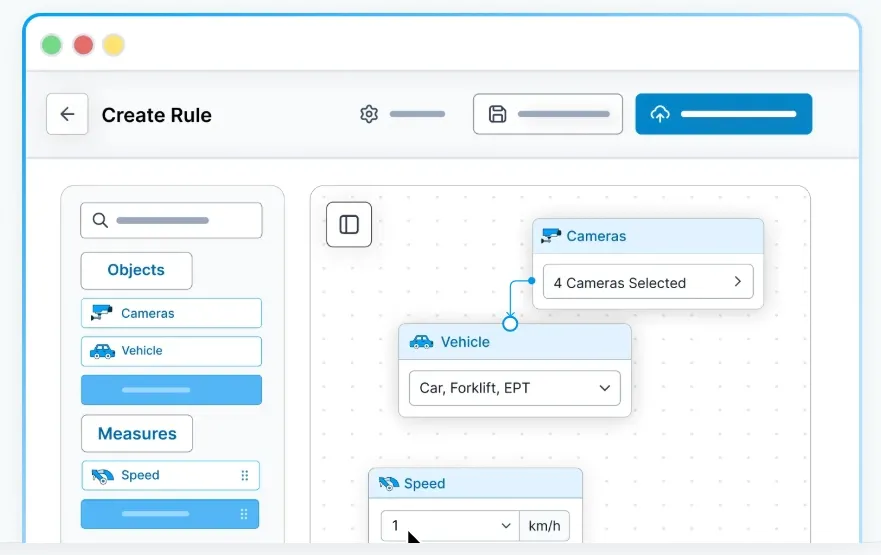Open the 4 Cameras Selected selector
The image size is (881, 555).
pos(648,282)
